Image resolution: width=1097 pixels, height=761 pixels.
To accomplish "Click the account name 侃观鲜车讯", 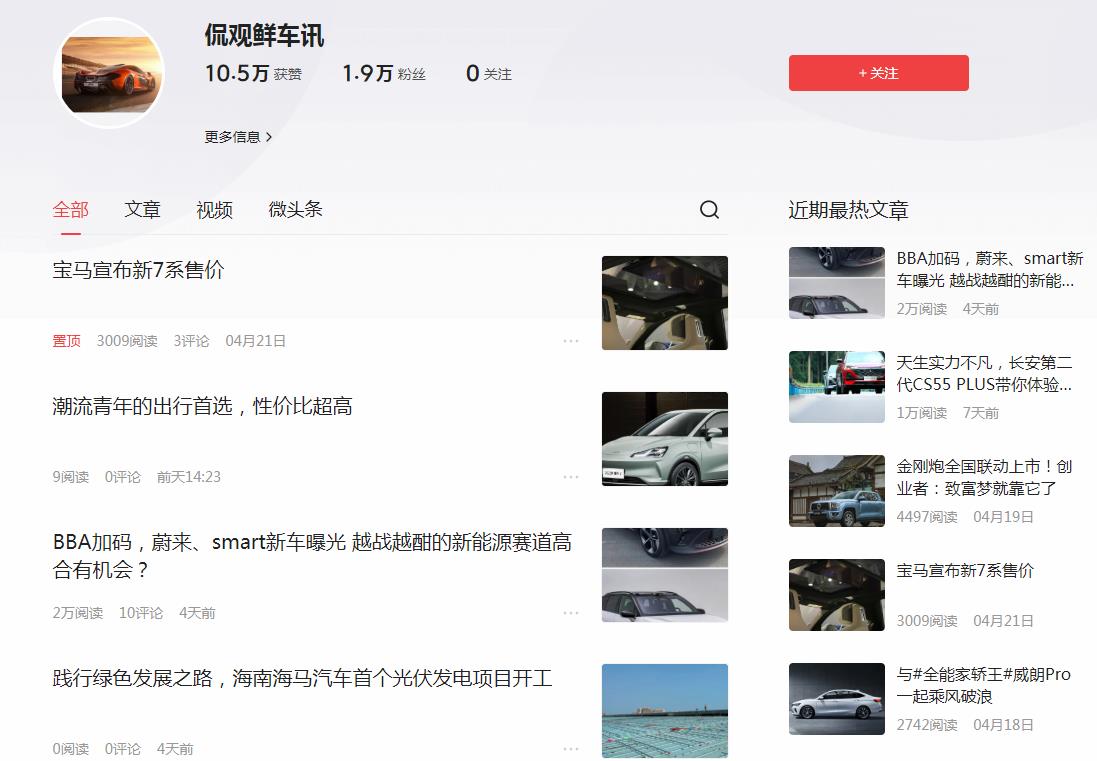I will click(x=264, y=36).
